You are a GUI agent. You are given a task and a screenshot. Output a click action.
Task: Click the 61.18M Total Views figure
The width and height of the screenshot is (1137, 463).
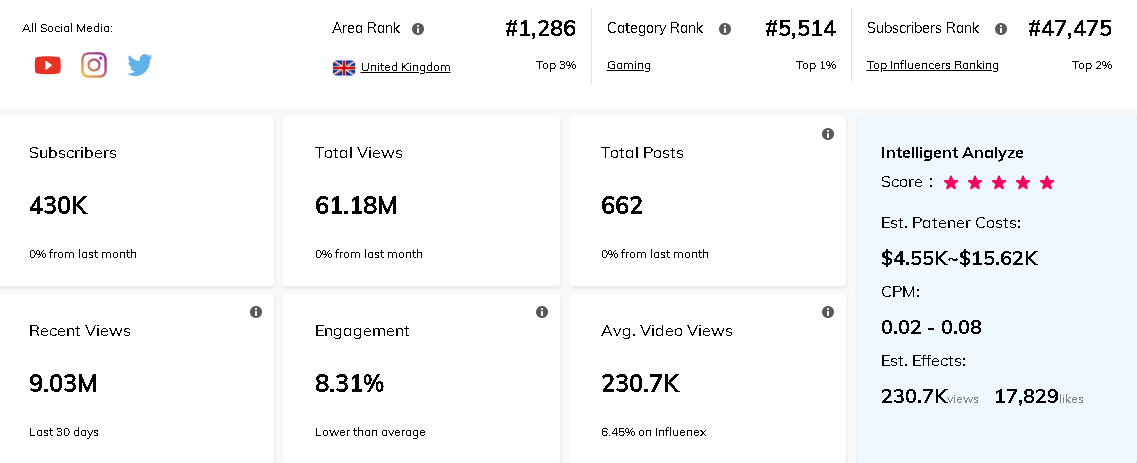pos(356,206)
